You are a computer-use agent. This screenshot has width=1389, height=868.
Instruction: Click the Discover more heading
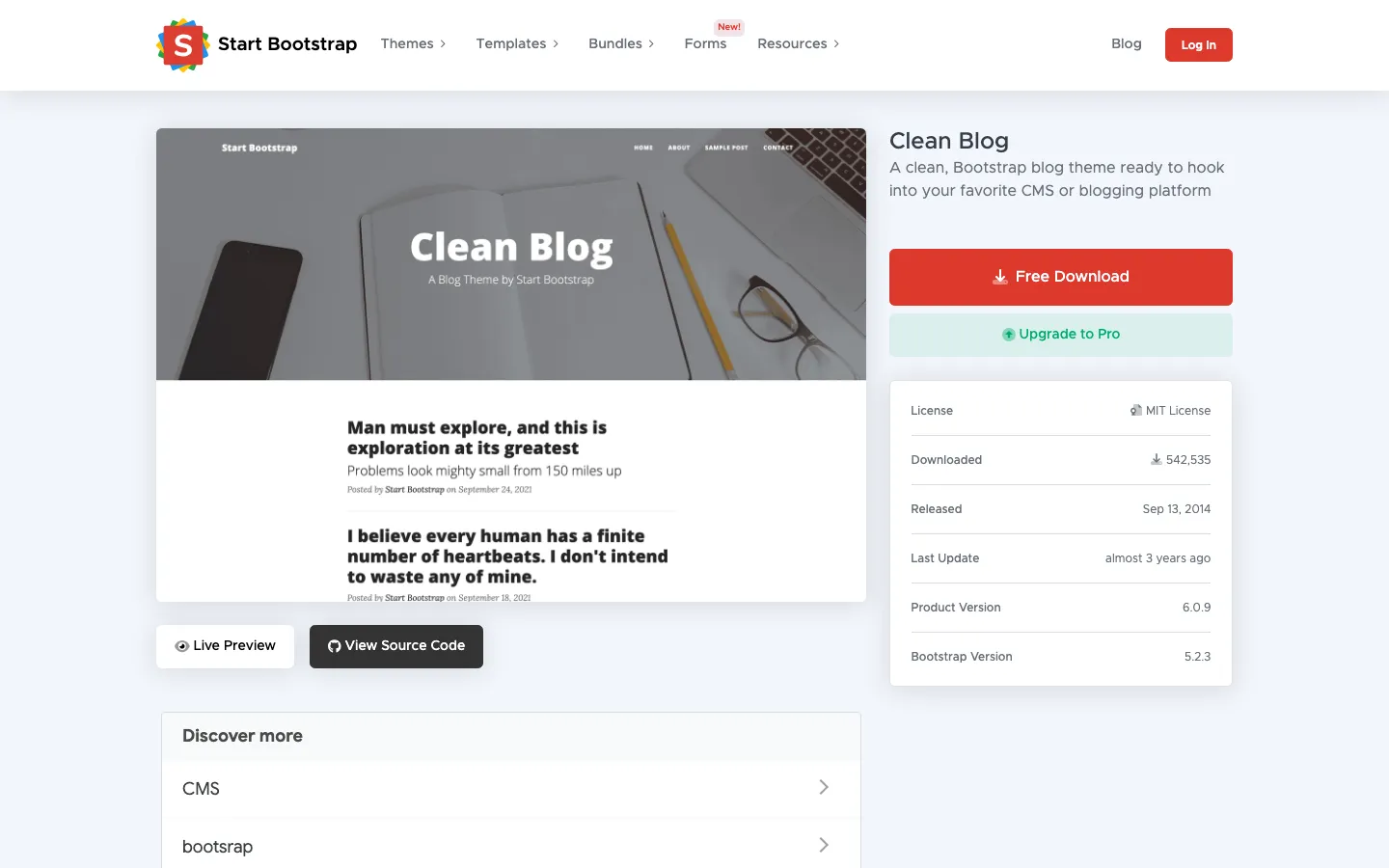coord(242,736)
